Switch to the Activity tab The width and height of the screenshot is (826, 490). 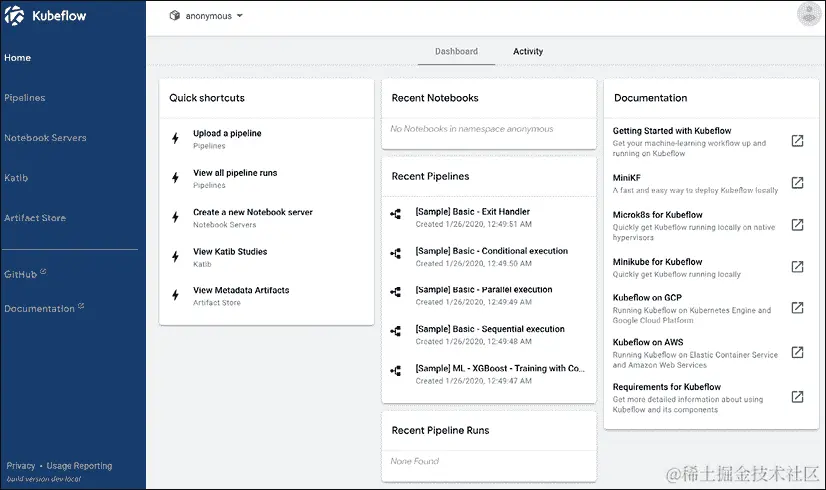click(x=528, y=51)
